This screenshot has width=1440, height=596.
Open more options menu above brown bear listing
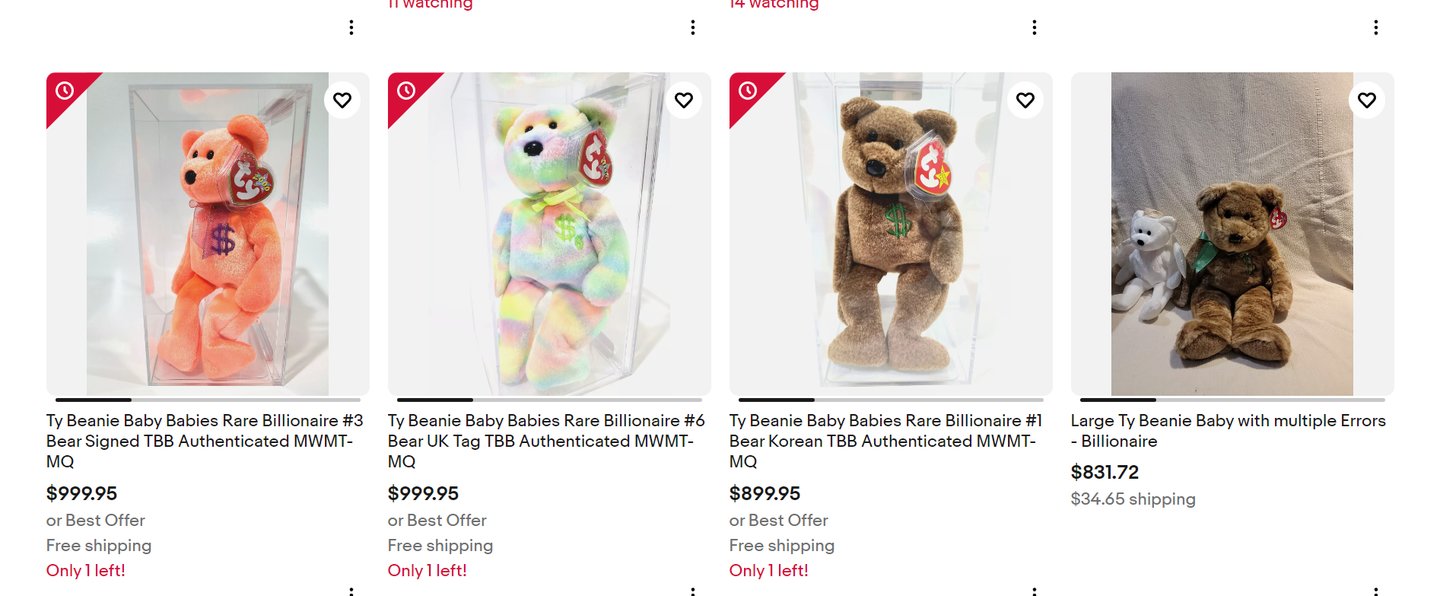1034,28
